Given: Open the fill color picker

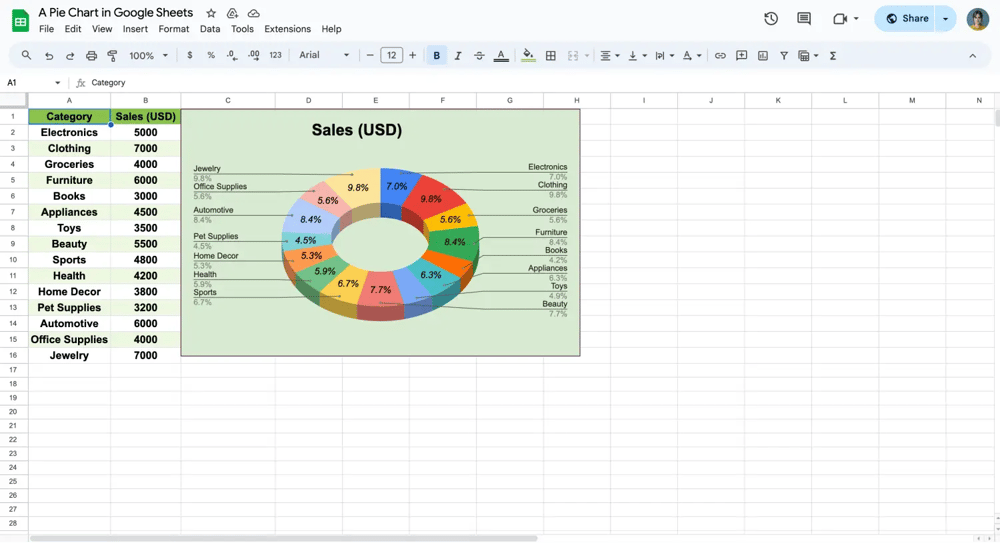Looking at the screenshot, I should point(528,56).
